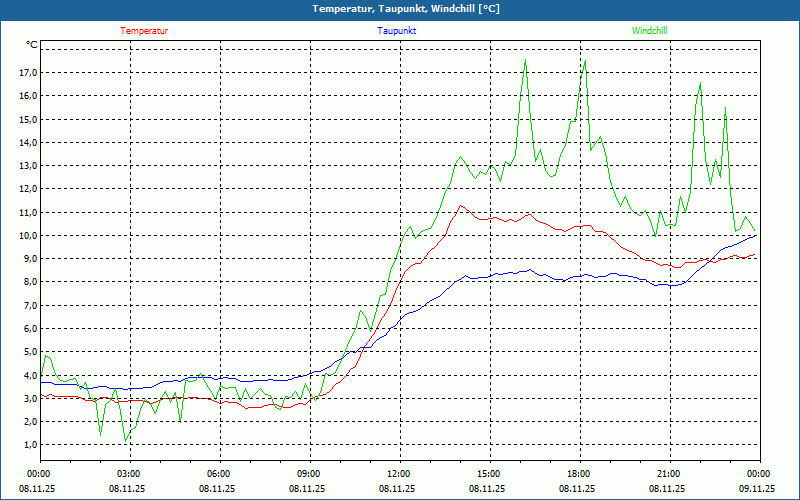Click the °C unit label on y-axis

(x=32, y=45)
